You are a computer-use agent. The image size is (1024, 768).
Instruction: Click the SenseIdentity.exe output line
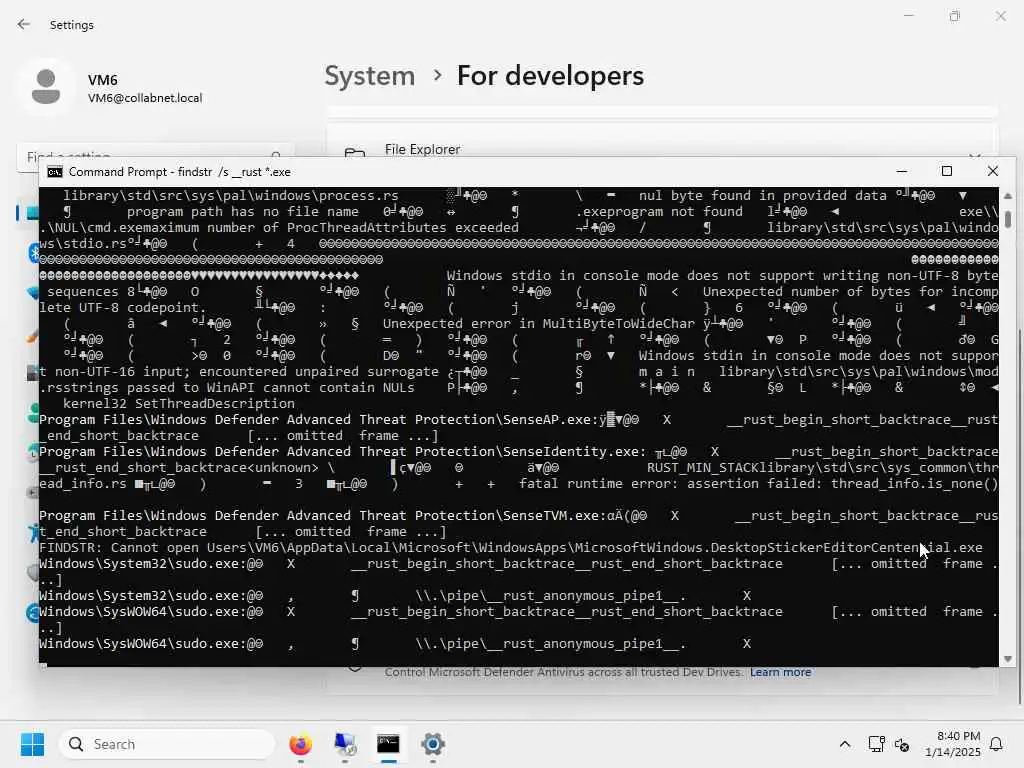pyautogui.click(x=519, y=468)
